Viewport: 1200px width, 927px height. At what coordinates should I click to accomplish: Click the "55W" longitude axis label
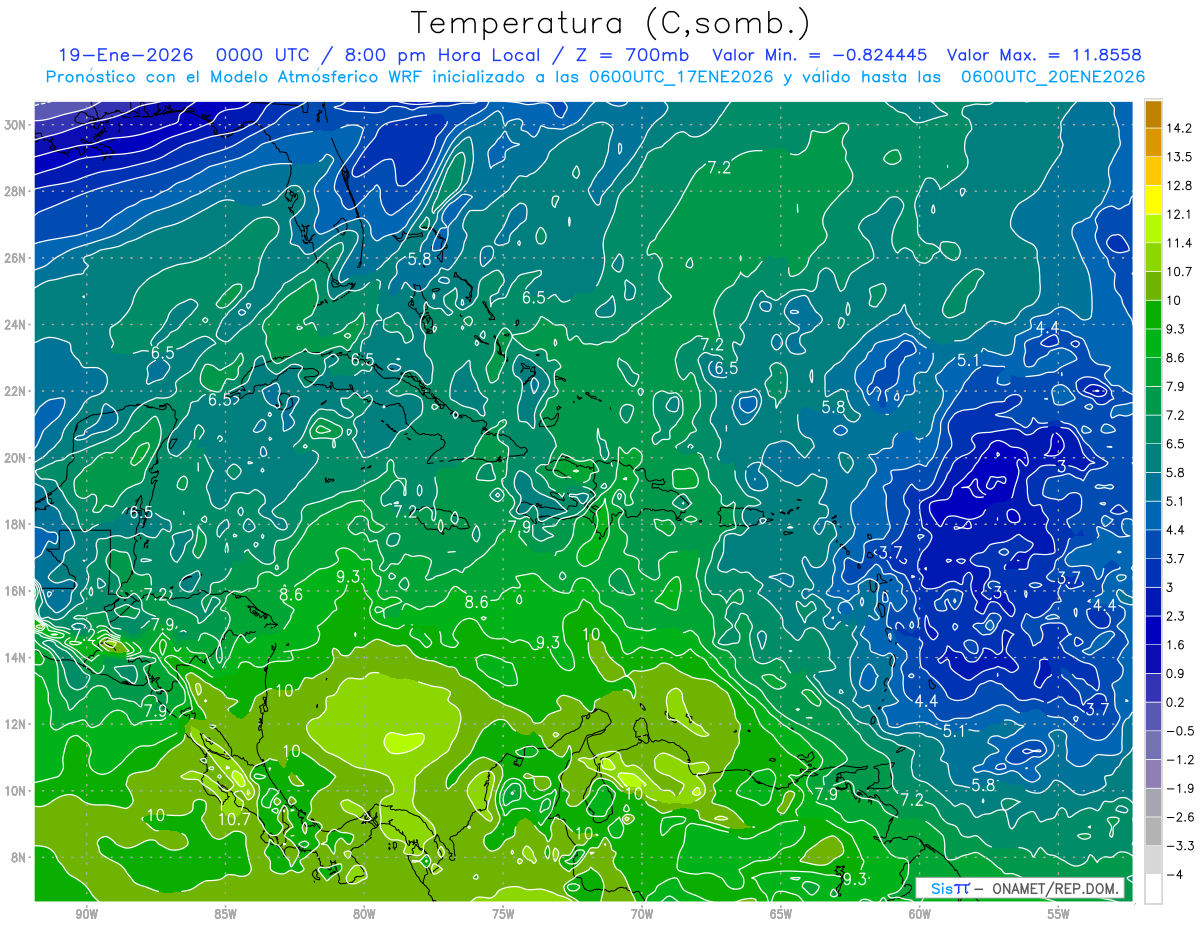click(x=1059, y=915)
